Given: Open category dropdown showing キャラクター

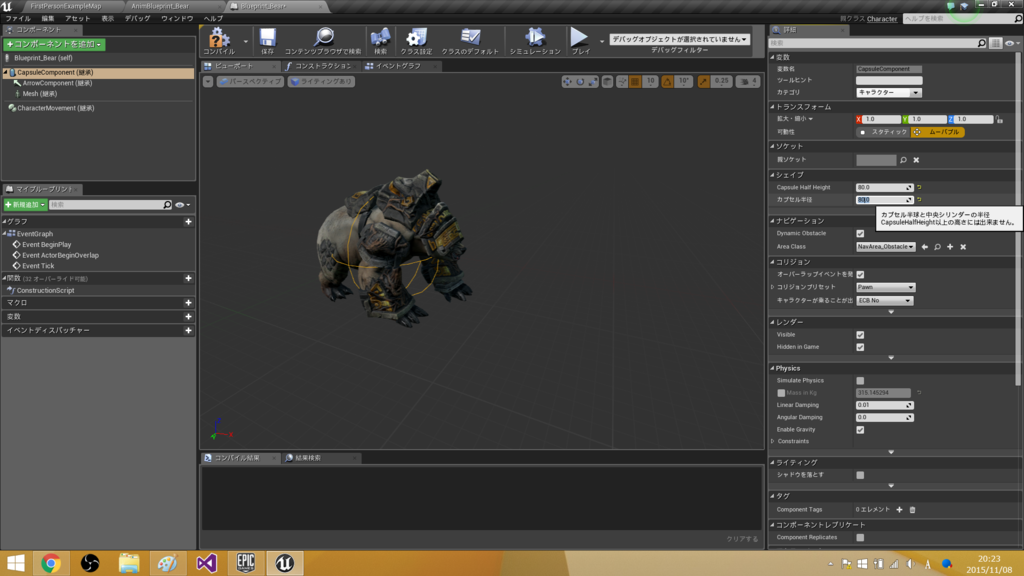Looking at the screenshot, I should click(x=889, y=93).
